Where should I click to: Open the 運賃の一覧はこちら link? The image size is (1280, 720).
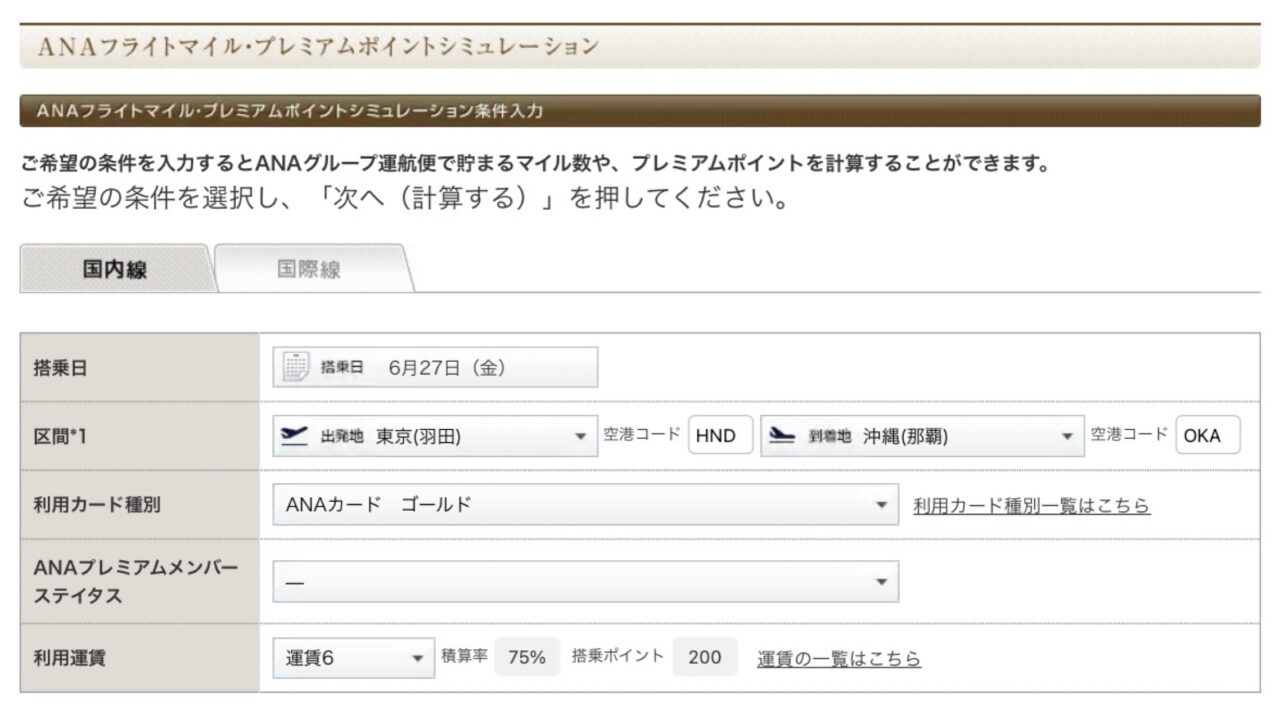[x=839, y=659]
